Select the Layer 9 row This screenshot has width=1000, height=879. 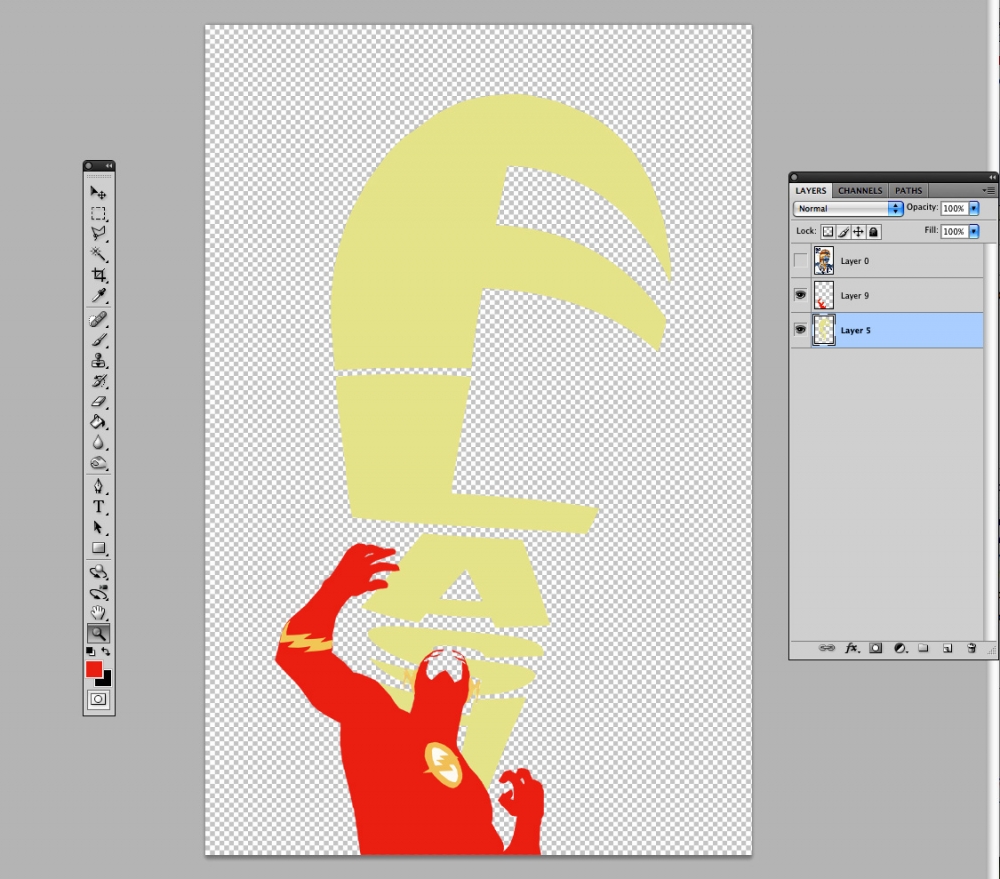click(887, 295)
